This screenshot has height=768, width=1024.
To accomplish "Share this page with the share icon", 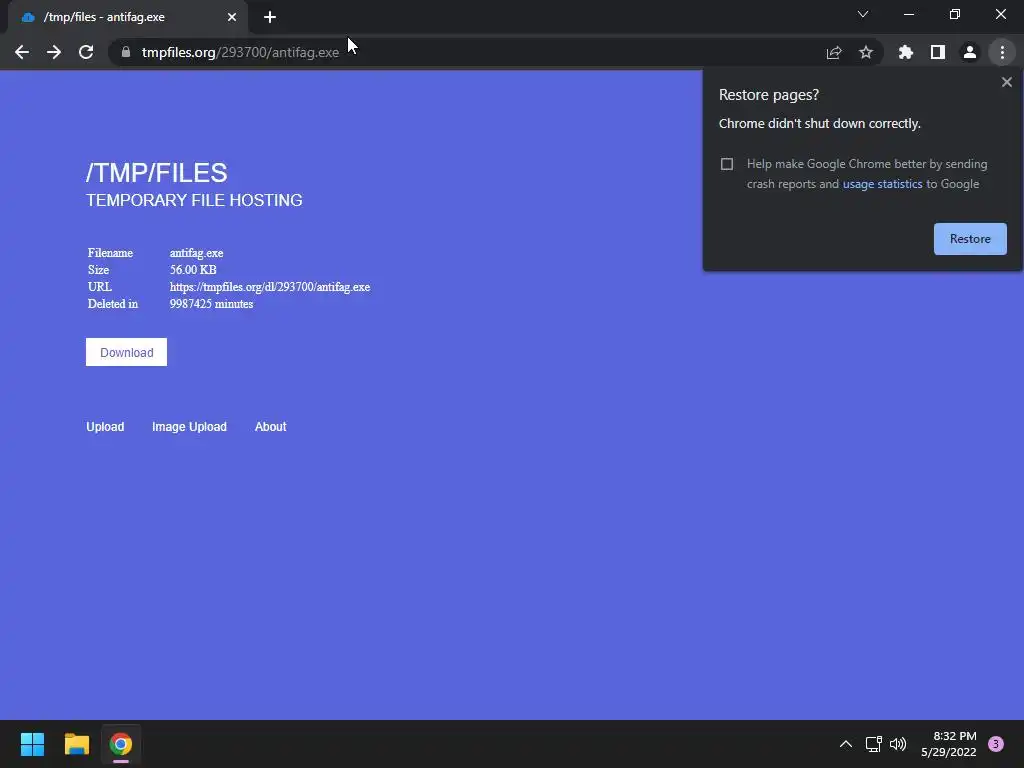I will point(834,52).
